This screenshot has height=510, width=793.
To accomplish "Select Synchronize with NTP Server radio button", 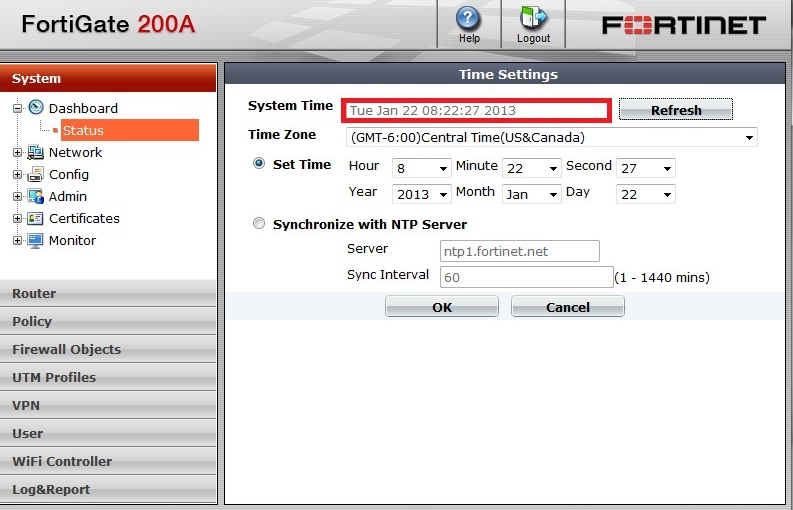I will pos(259,223).
